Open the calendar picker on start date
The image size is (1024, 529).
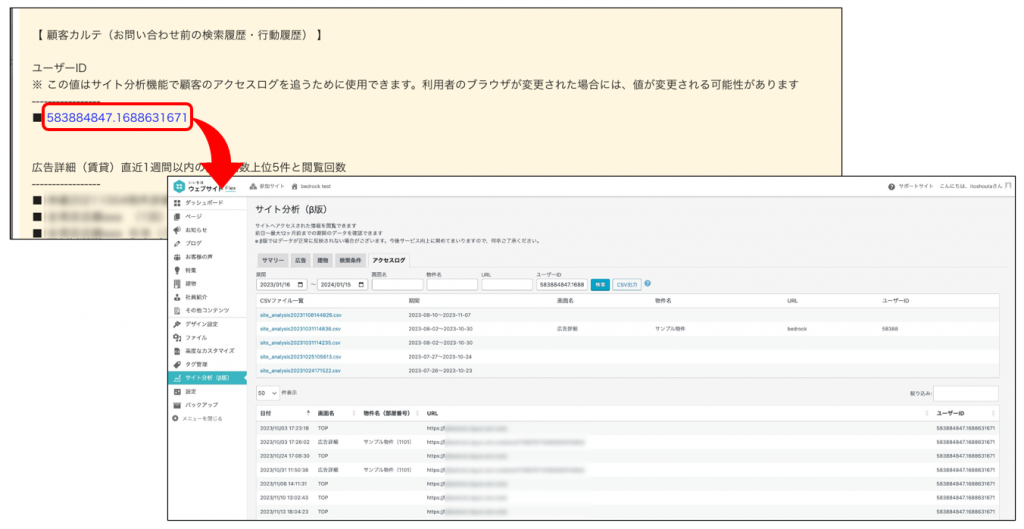click(300, 285)
